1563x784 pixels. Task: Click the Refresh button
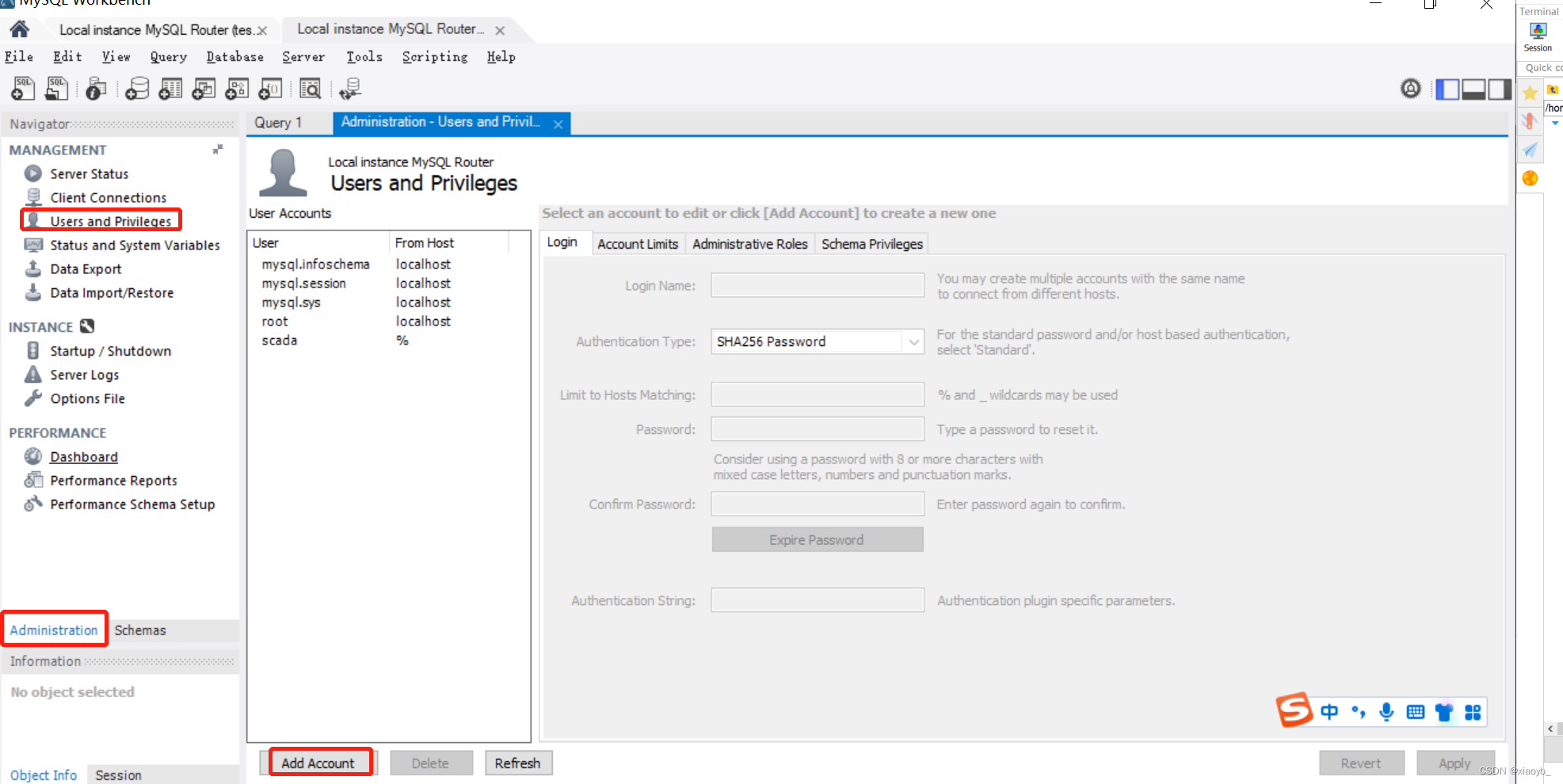pos(518,763)
